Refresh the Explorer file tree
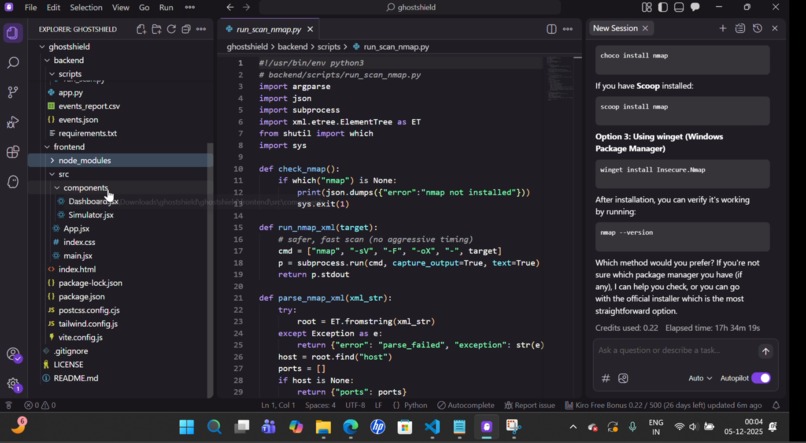The width and height of the screenshot is (806, 443). click(x=171, y=29)
